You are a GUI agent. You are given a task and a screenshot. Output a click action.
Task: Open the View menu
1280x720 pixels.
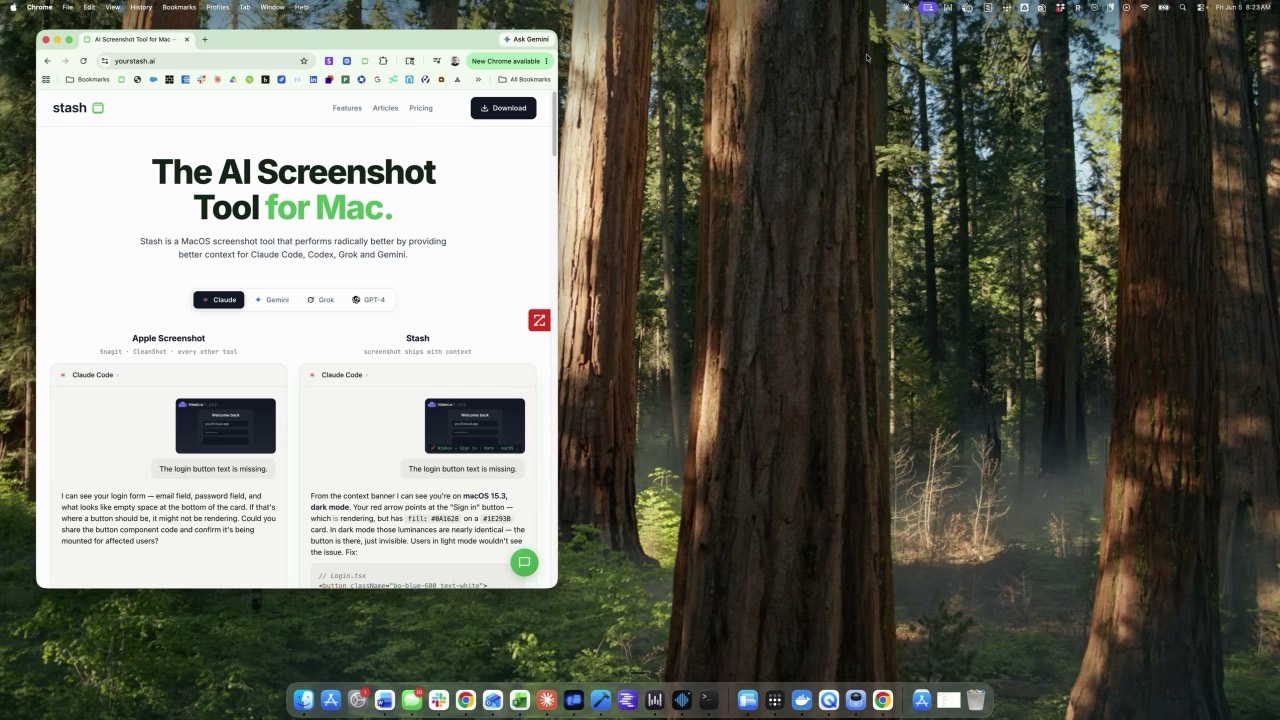(x=113, y=7)
